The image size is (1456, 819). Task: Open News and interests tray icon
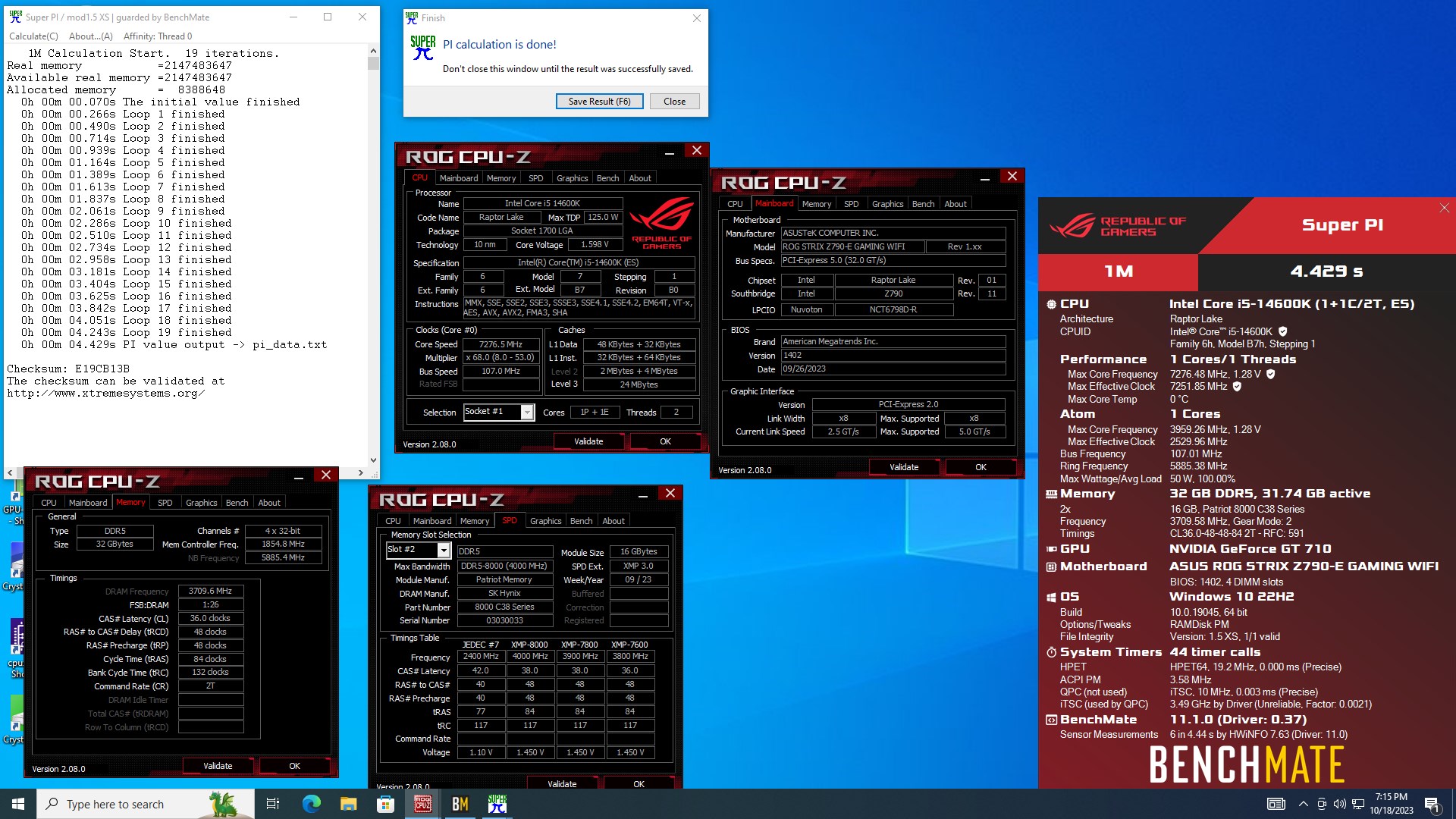(1276, 804)
